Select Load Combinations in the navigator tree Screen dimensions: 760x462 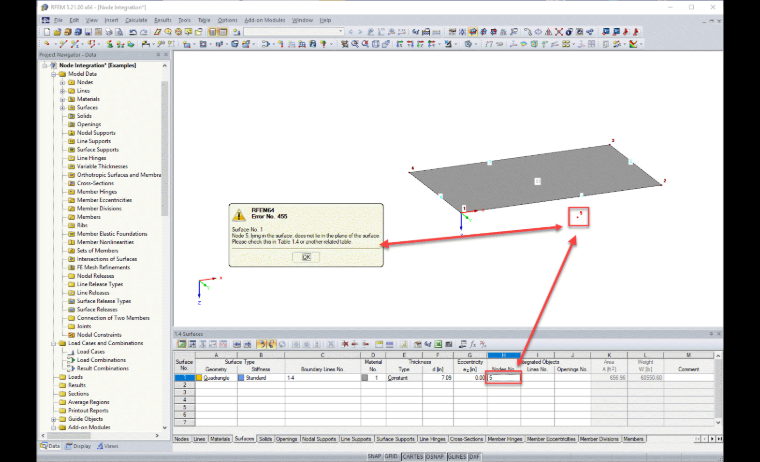click(x=101, y=360)
